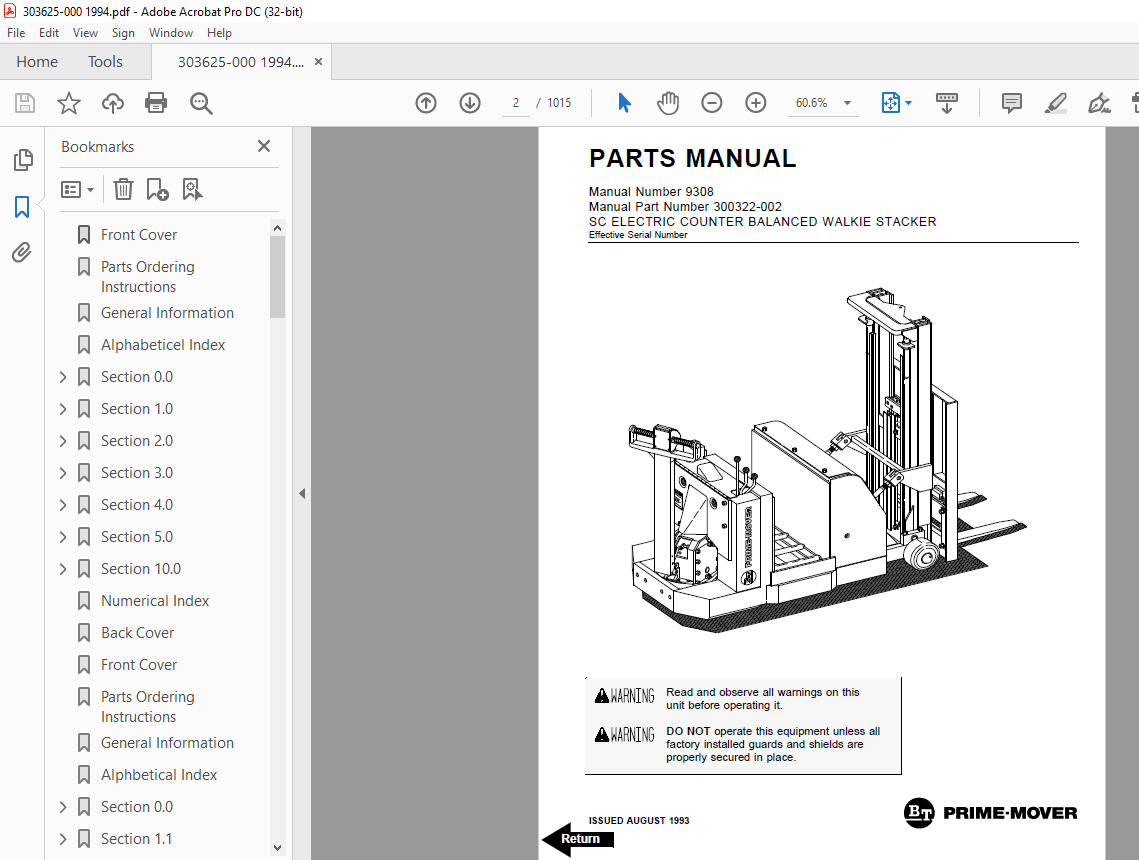Add the document to starred favorites

69,103
